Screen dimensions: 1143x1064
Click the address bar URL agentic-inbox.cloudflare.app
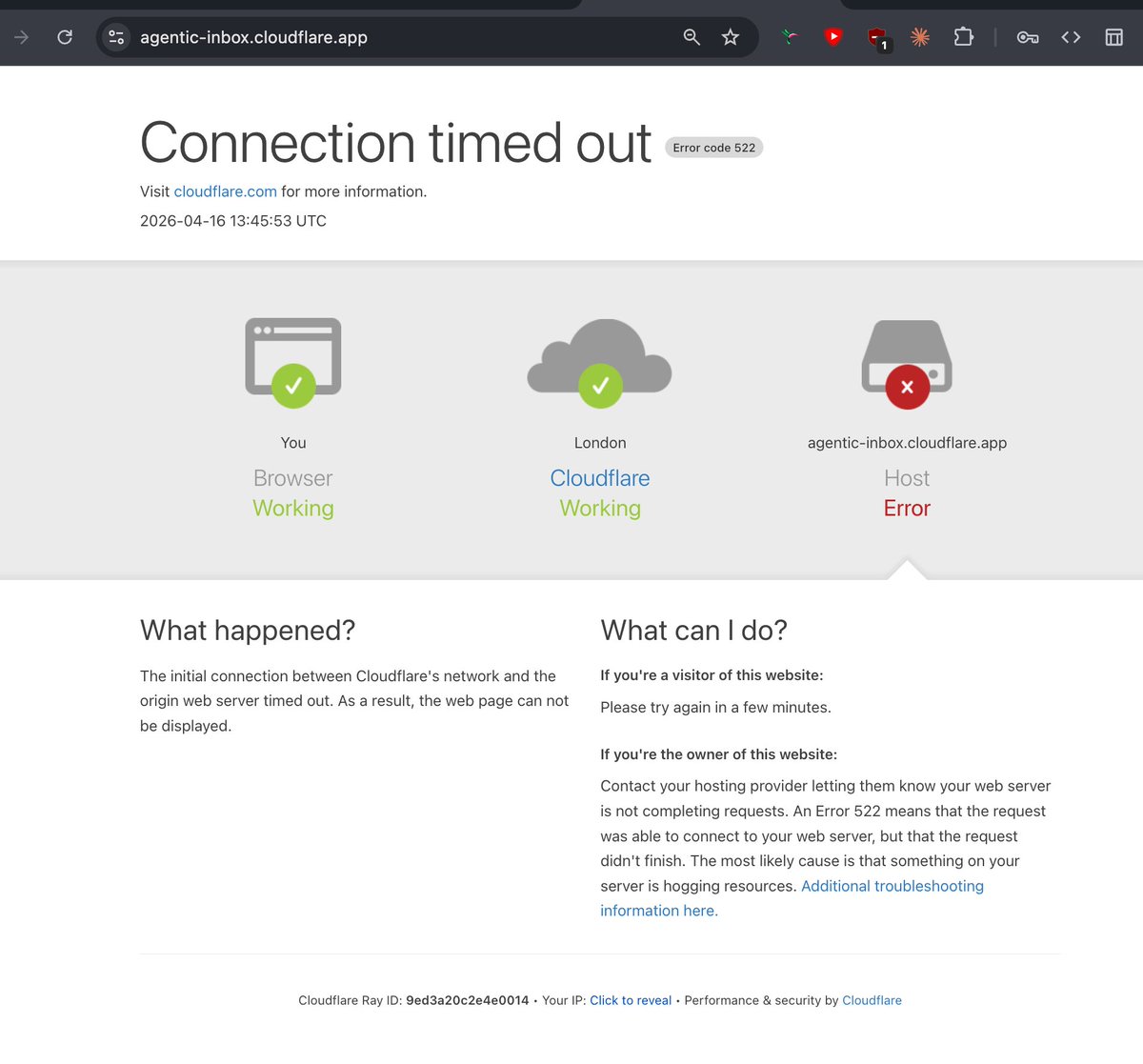[x=253, y=37]
